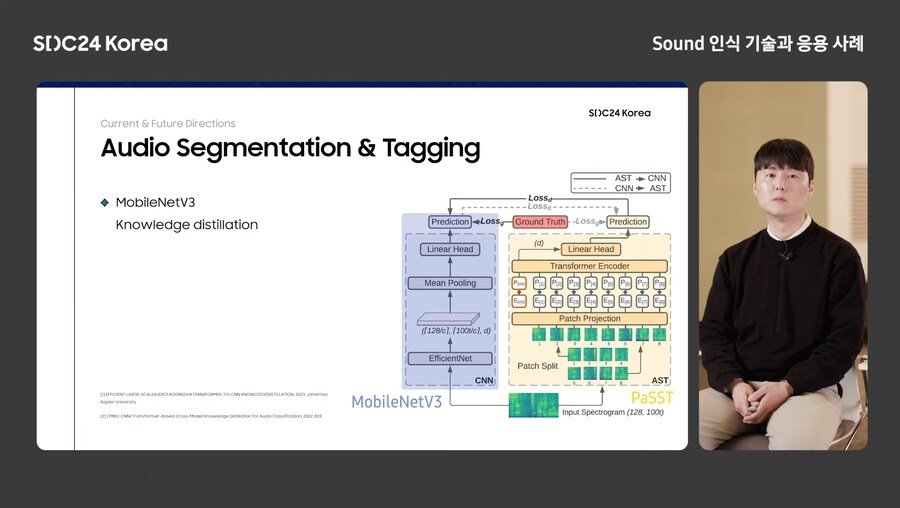Click the 'Audio Segmentation & Tagging' heading
The image size is (900, 508).
(290, 148)
